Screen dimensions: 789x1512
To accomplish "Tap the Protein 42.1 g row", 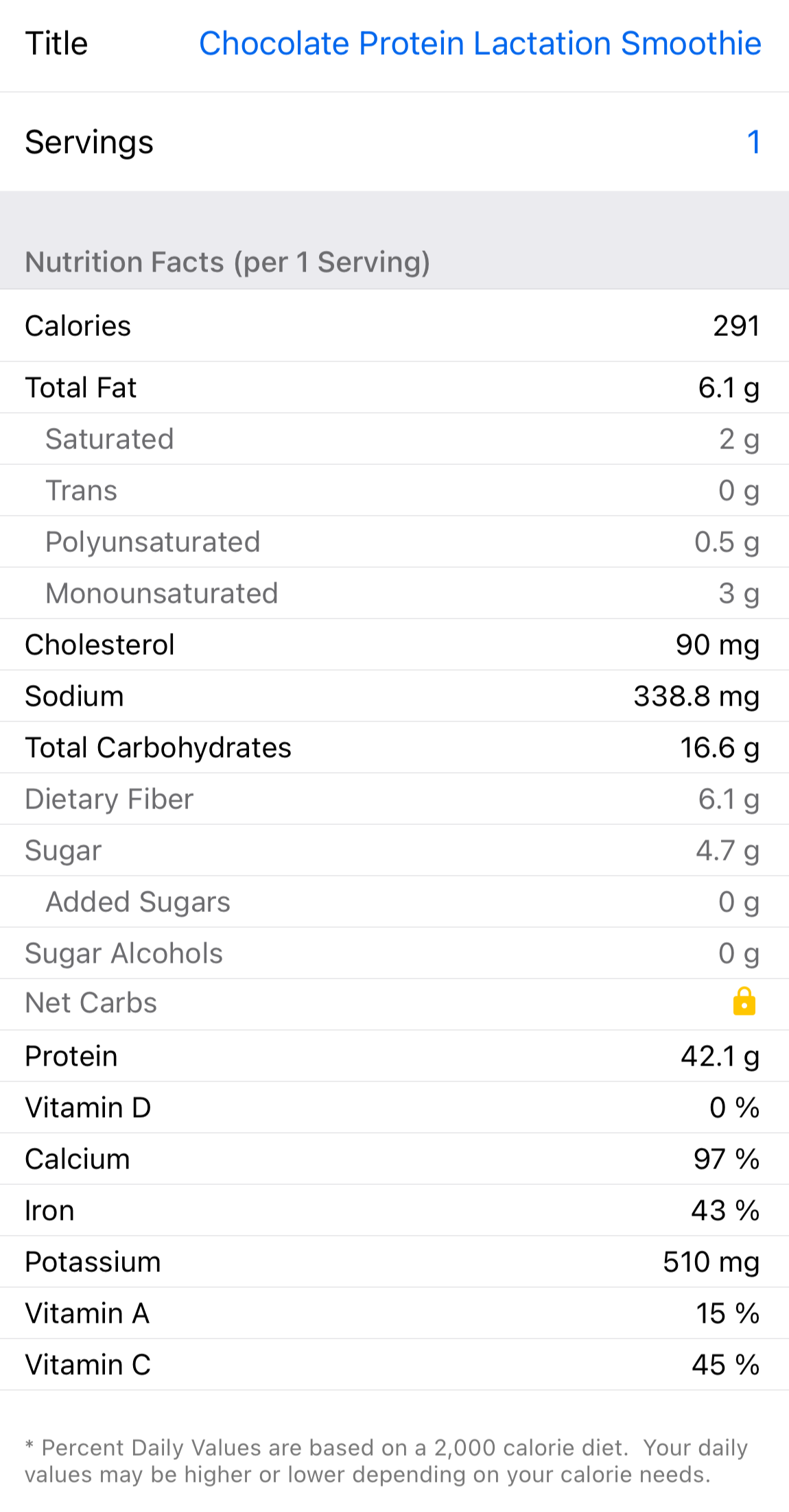I will click(394, 1057).
